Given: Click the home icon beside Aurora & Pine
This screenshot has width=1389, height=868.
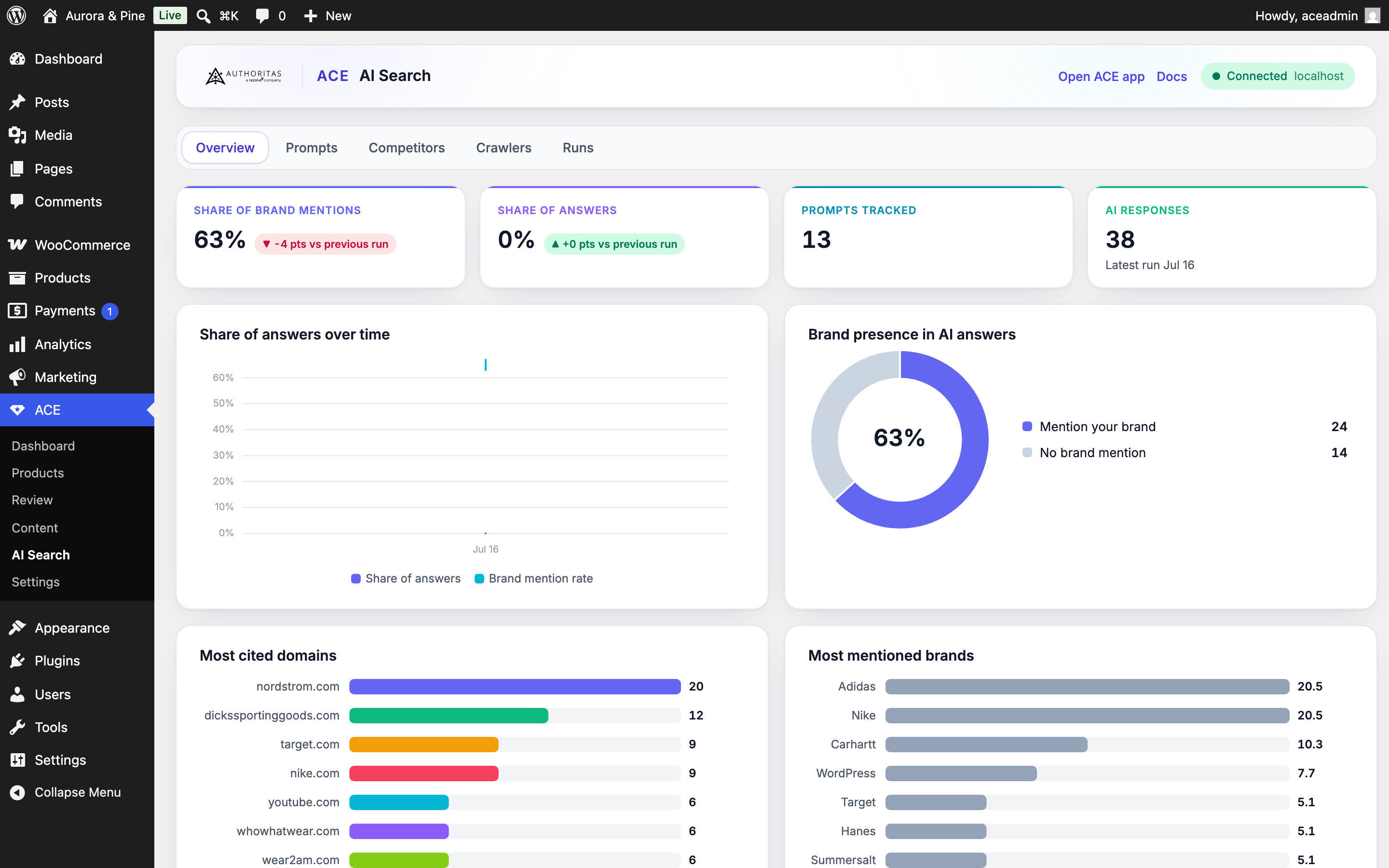Looking at the screenshot, I should point(50,15).
